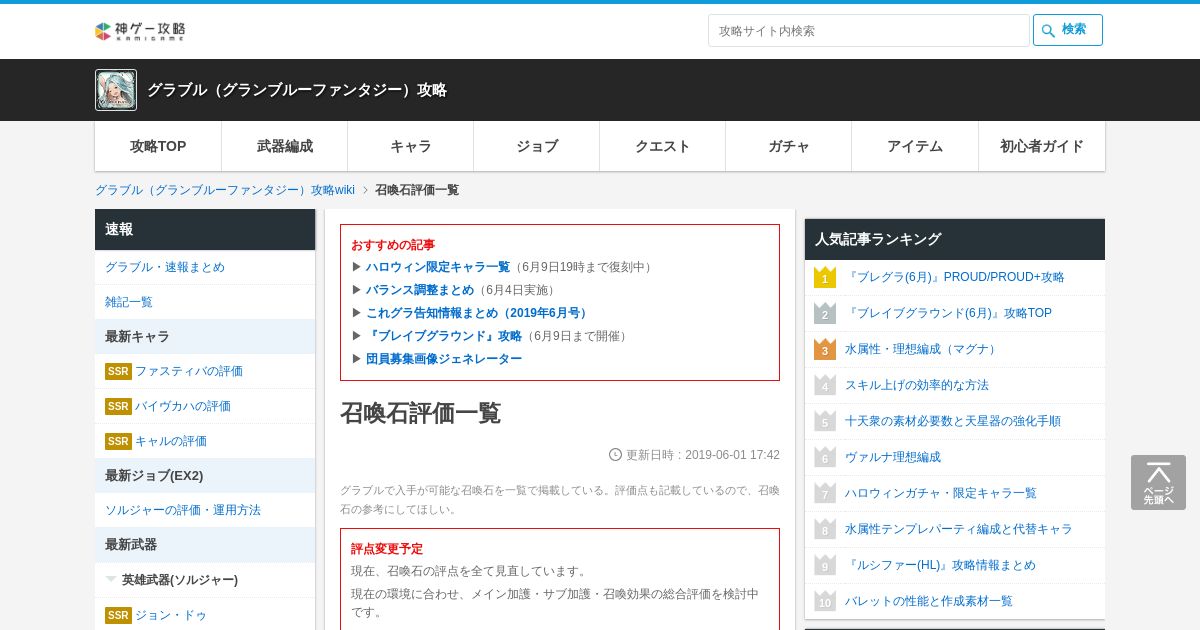Open the ジョブ menu tab
The image size is (1200, 630).
click(537, 146)
